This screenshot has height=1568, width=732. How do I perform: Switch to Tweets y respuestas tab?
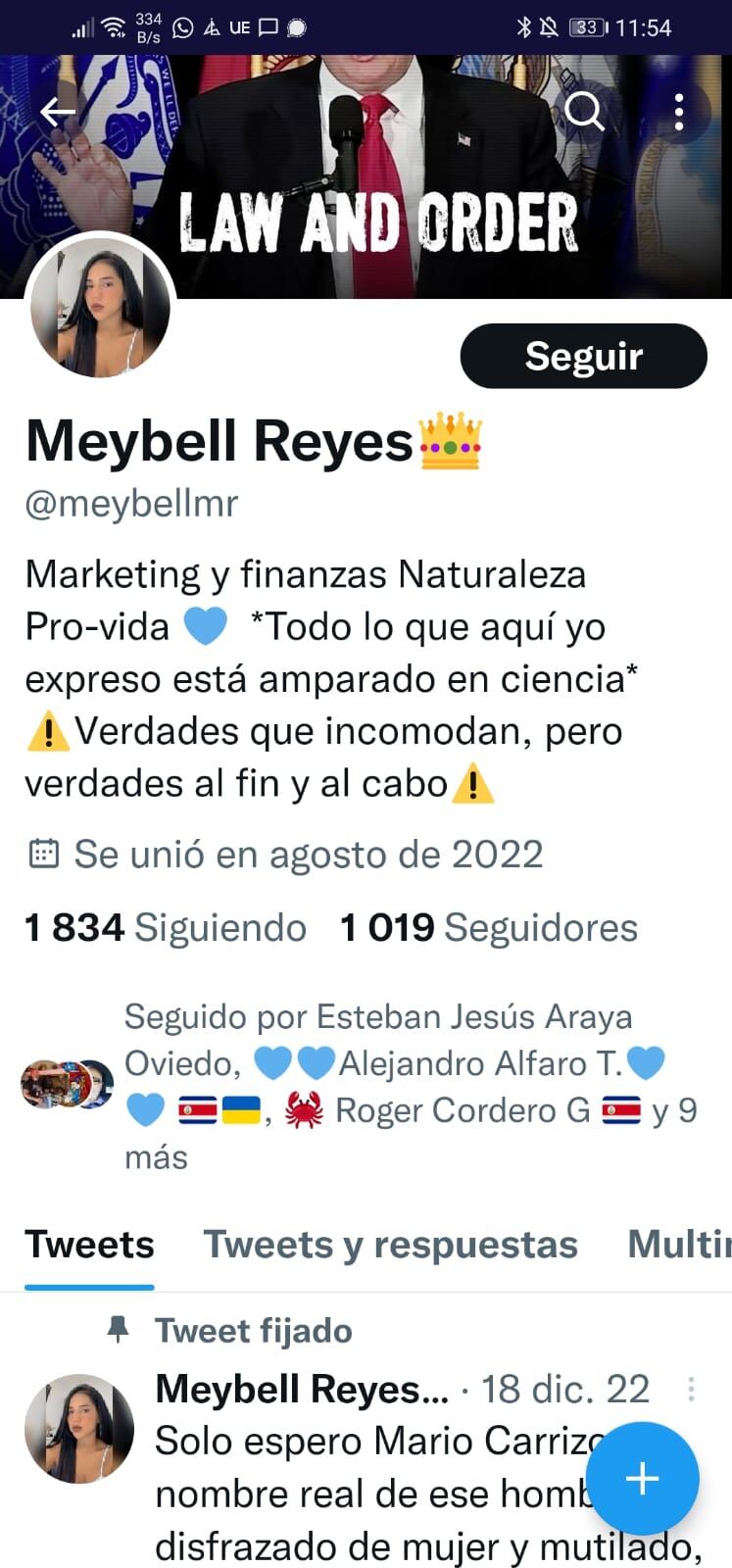coord(390,1245)
